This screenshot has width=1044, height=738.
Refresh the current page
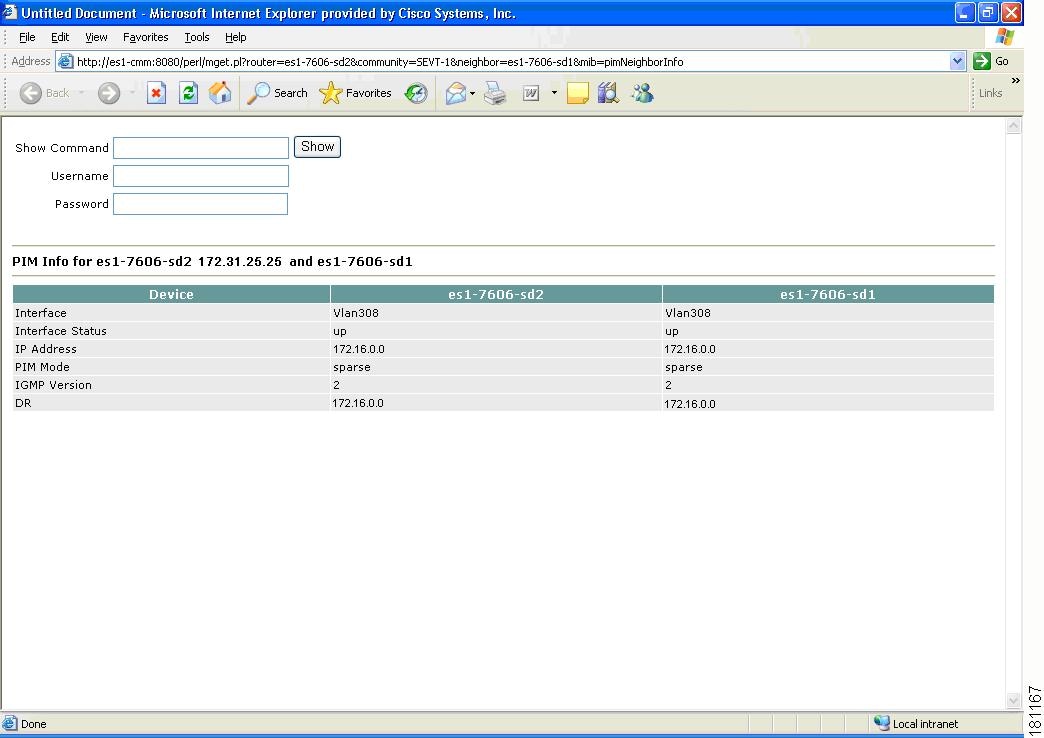click(x=187, y=92)
